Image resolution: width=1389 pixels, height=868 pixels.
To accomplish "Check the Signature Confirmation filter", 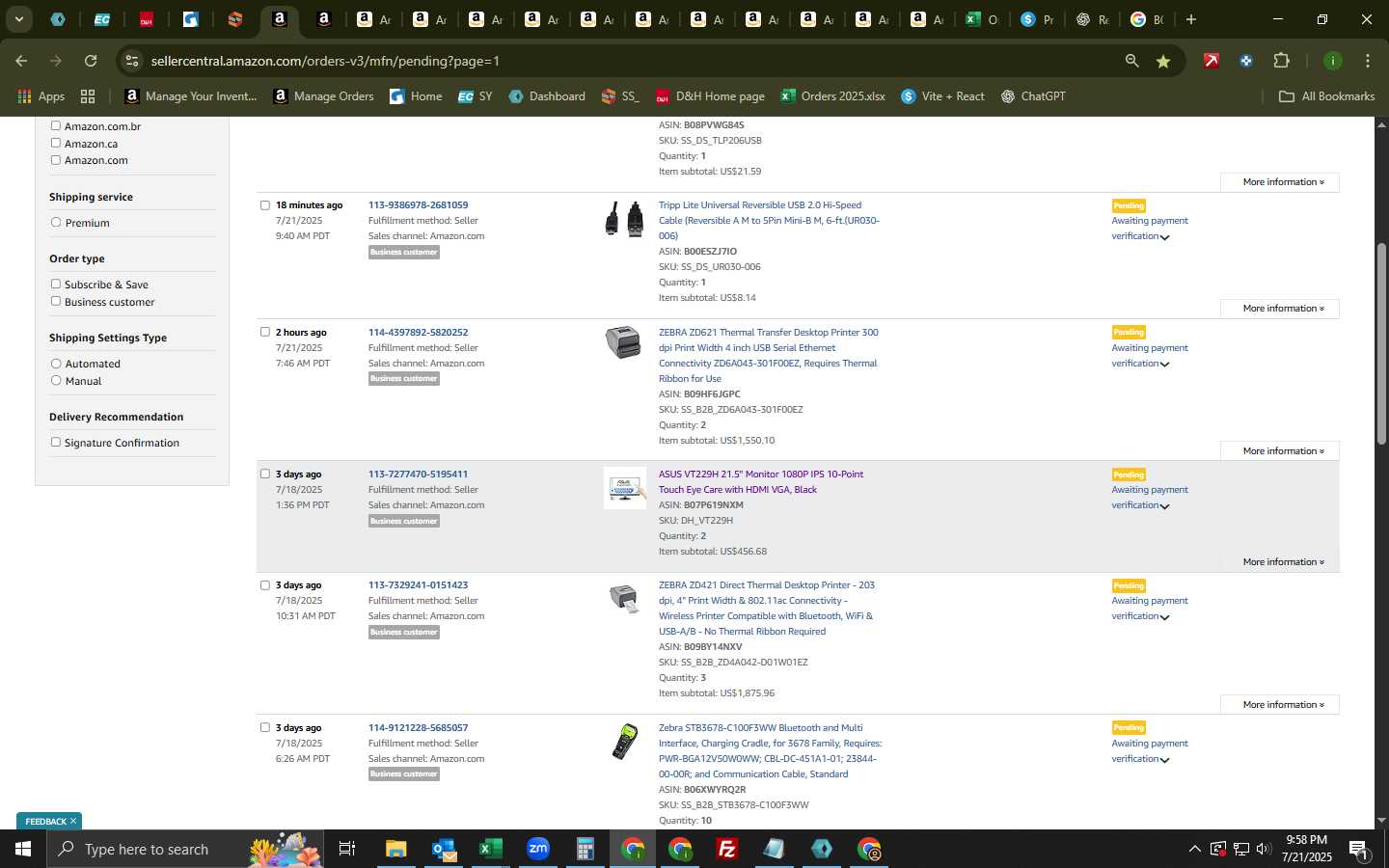I will coord(56,442).
